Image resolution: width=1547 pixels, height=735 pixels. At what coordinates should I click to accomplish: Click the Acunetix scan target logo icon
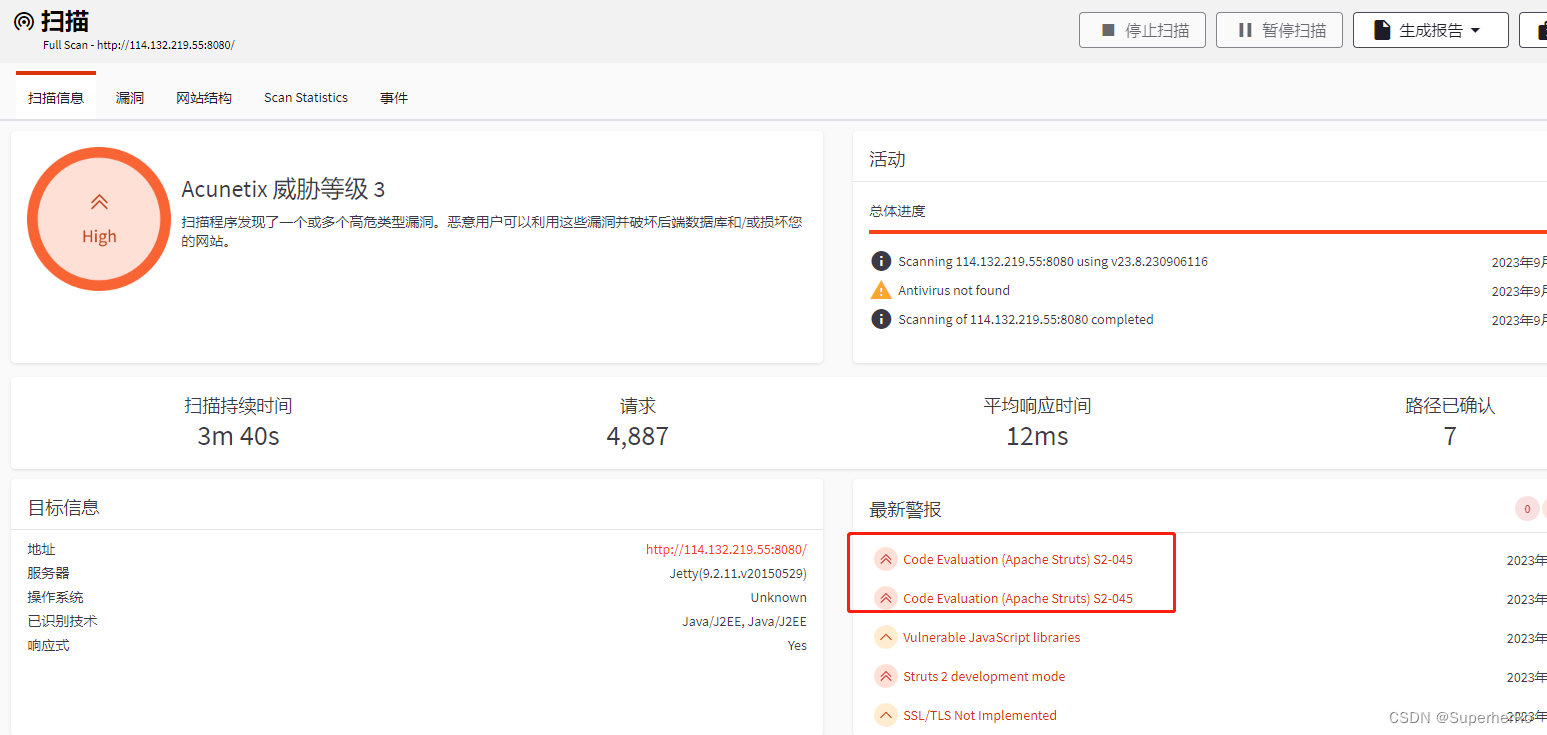pyautogui.click(x=22, y=22)
